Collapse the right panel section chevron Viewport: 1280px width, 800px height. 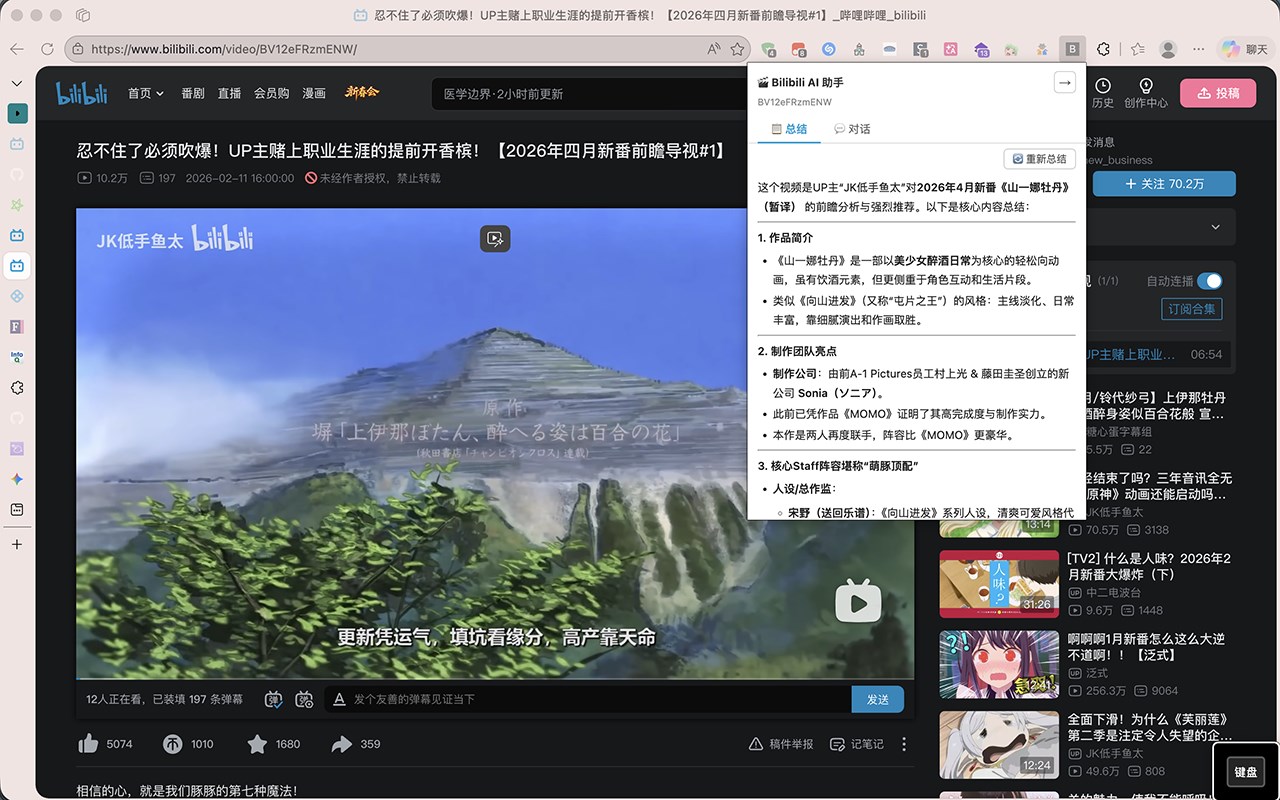[1215, 227]
